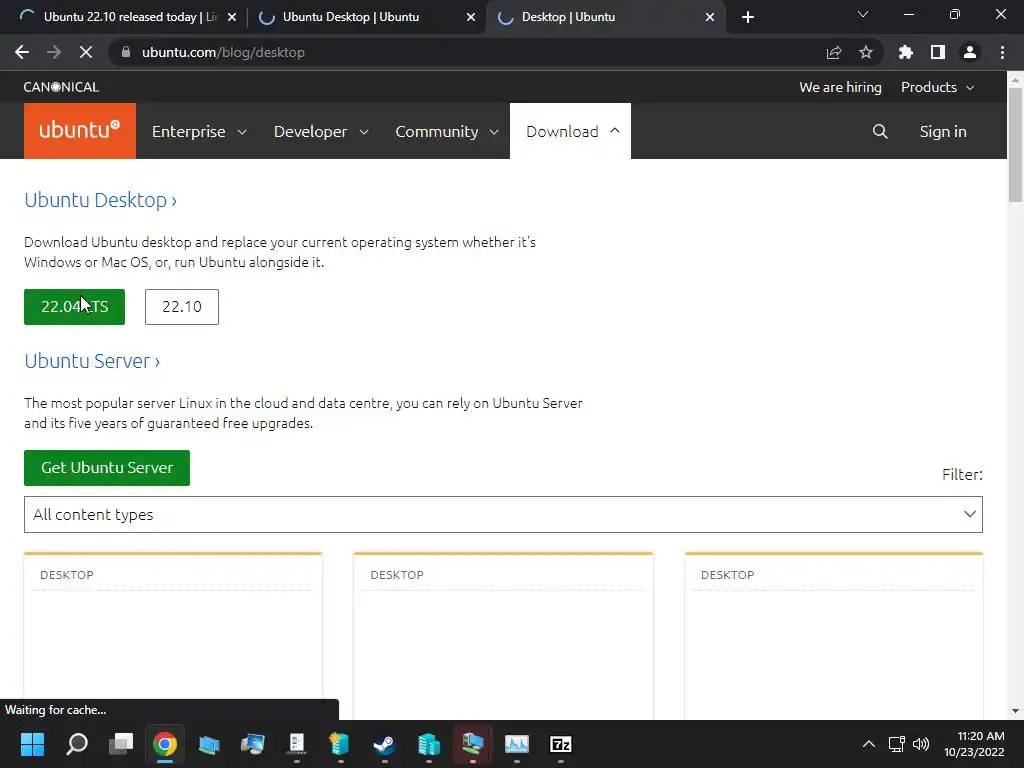Open the All content types filter dropdown
The height and width of the screenshot is (768, 1024).
point(503,515)
